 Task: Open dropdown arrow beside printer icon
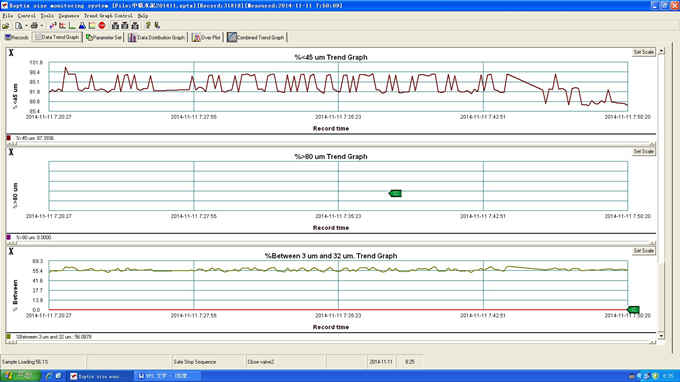click(42, 26)
